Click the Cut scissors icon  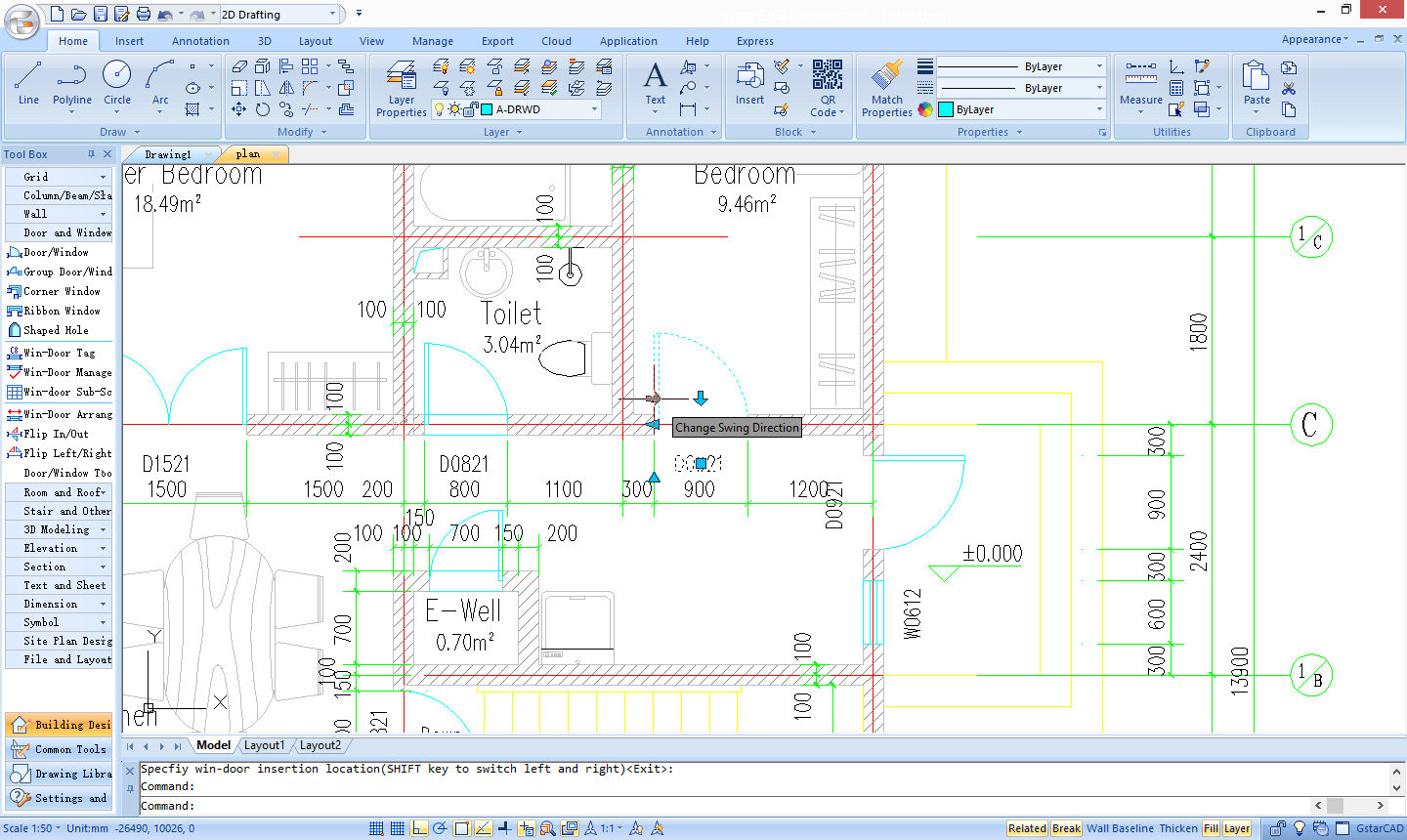[x=1289, y=89]
